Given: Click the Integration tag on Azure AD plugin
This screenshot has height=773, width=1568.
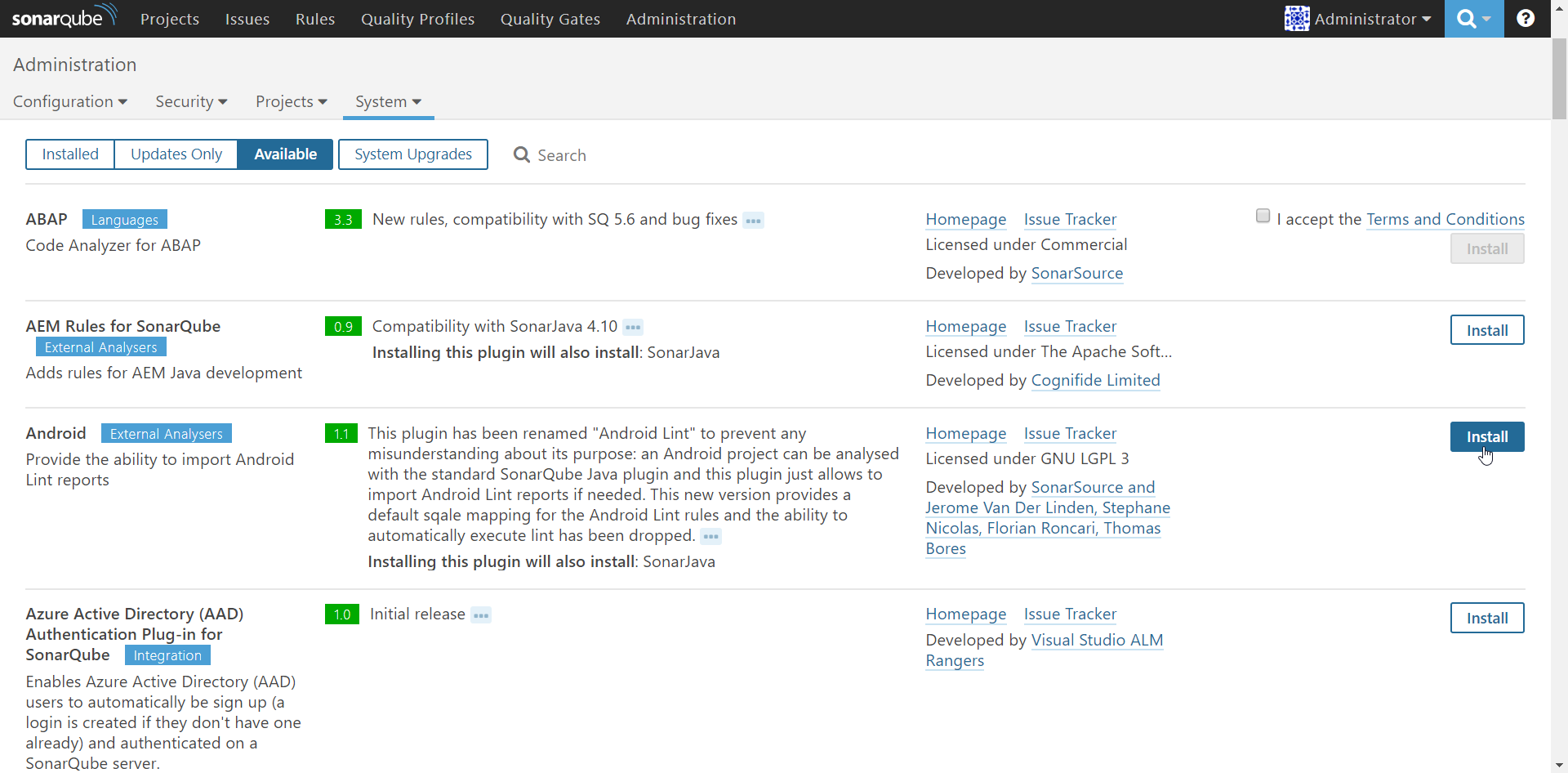Looking at the screenshot, I should [167, 655].
